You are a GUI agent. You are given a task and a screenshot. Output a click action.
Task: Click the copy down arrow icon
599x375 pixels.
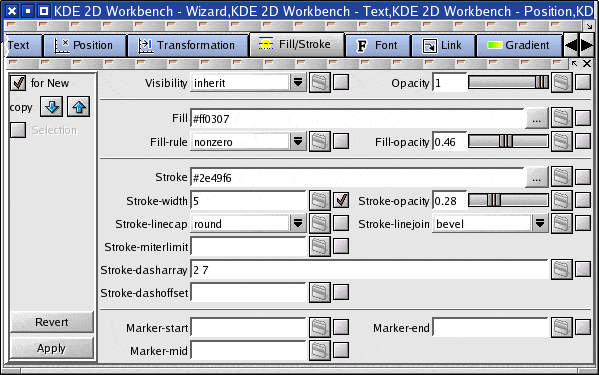(52, 107)
